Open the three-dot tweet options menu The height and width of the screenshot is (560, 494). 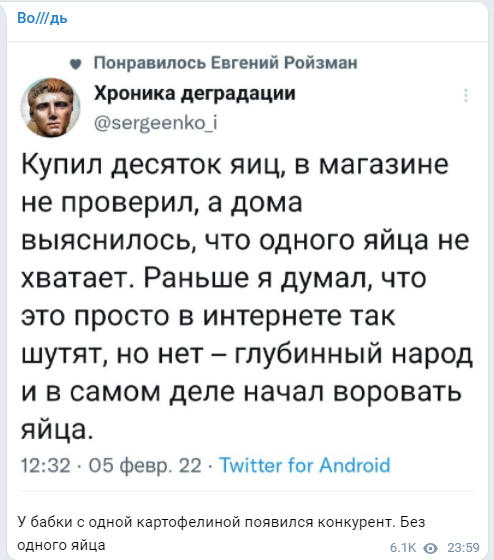(466, 95)
